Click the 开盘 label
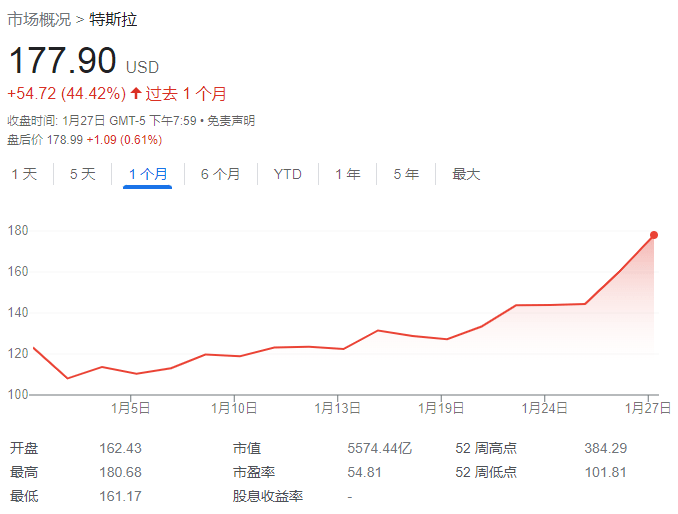Viewport: 678px width, 514px height. [24, 448]
